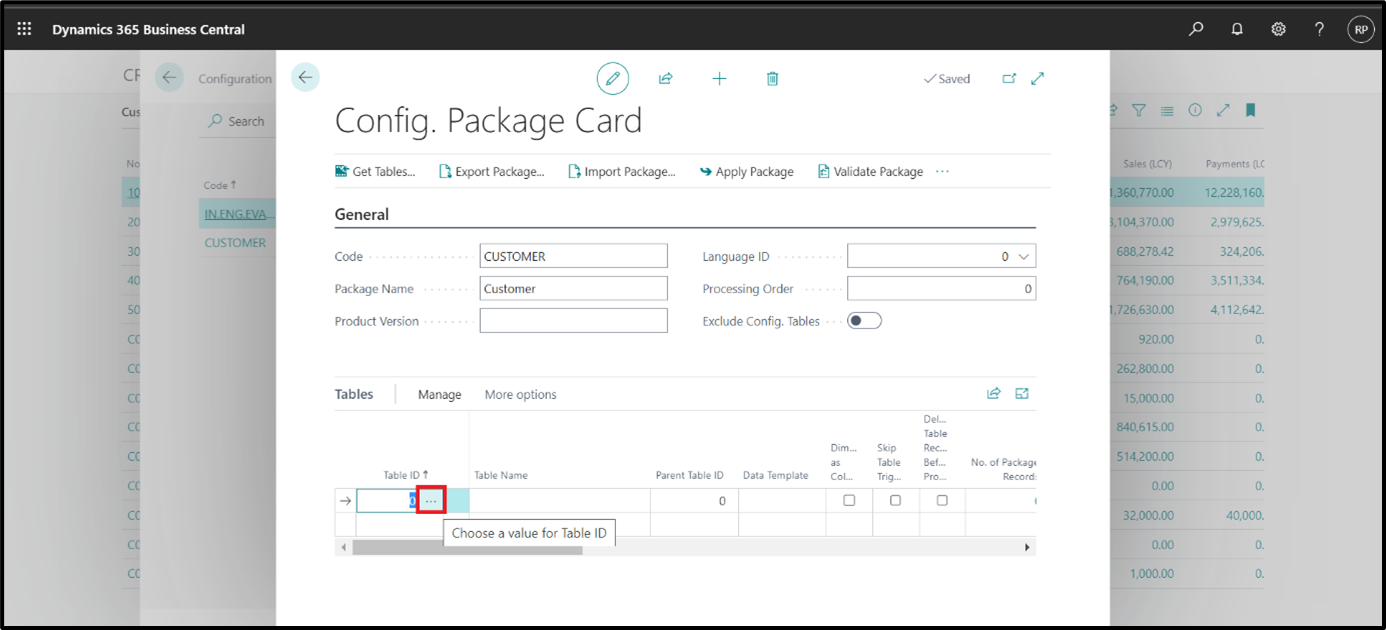1386x630 pixels.
Task: Click the Data Template column header
Action: click(775, 475)
